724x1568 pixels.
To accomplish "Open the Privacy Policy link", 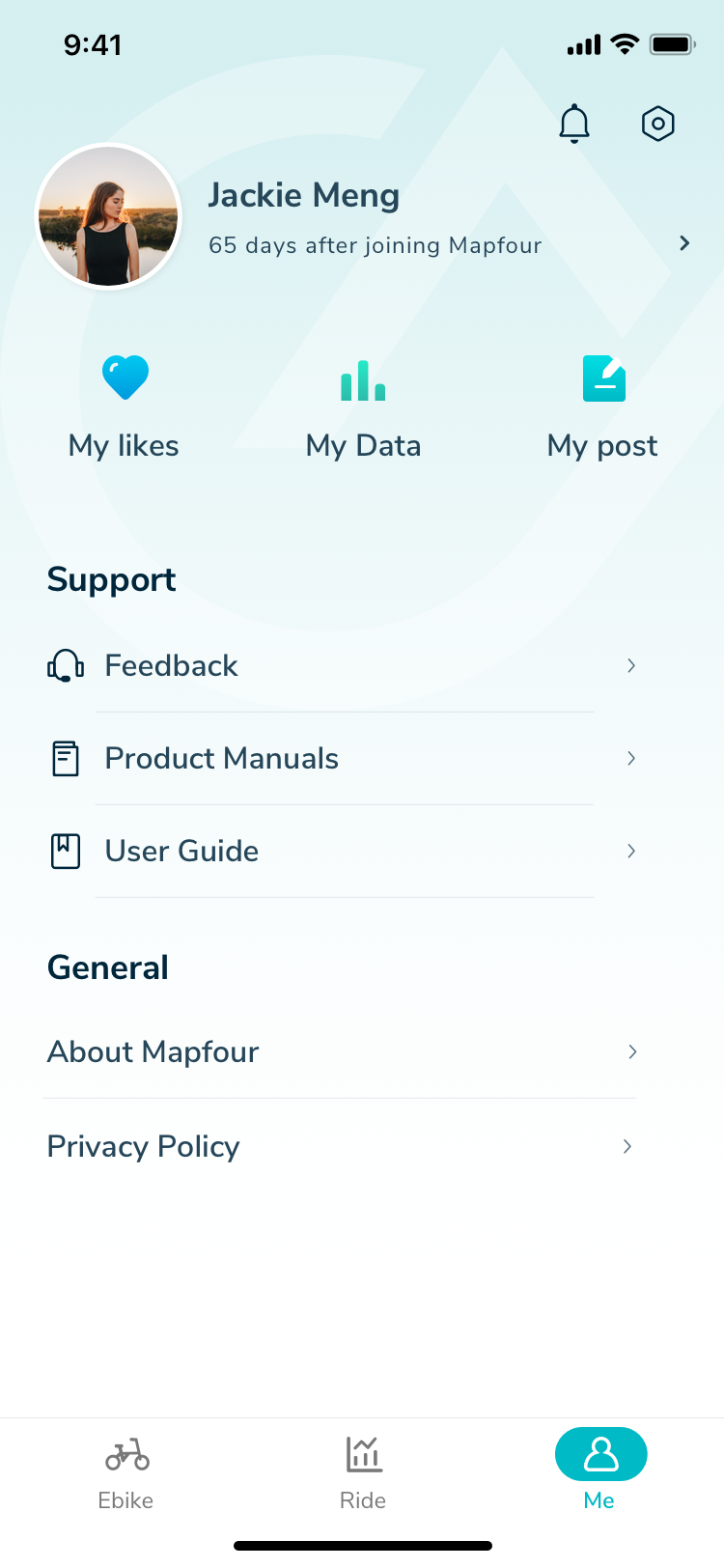I will pyautogui.click(x=144, y=1146).
